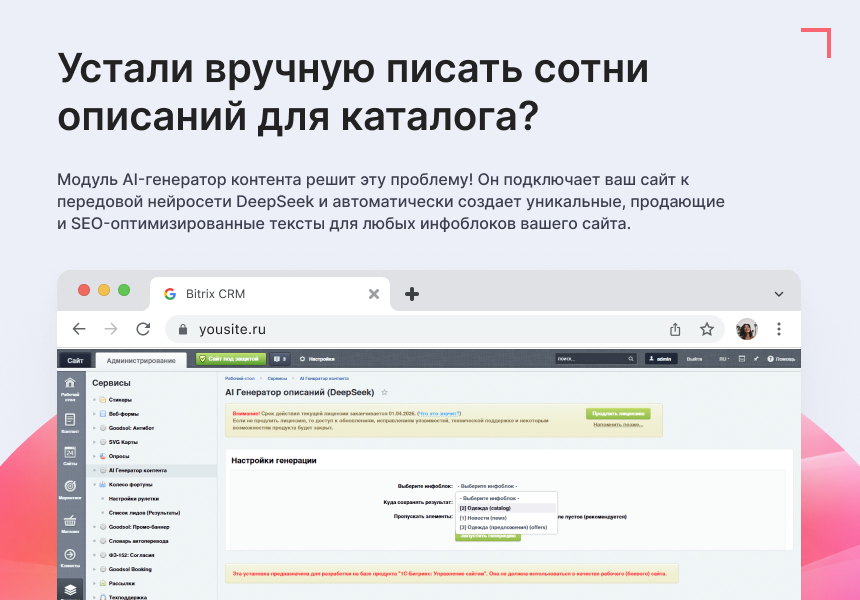Viewport: 860px width, 600px height.
Task: Bookmark the page with the star icon
Action: click(706, 329)
